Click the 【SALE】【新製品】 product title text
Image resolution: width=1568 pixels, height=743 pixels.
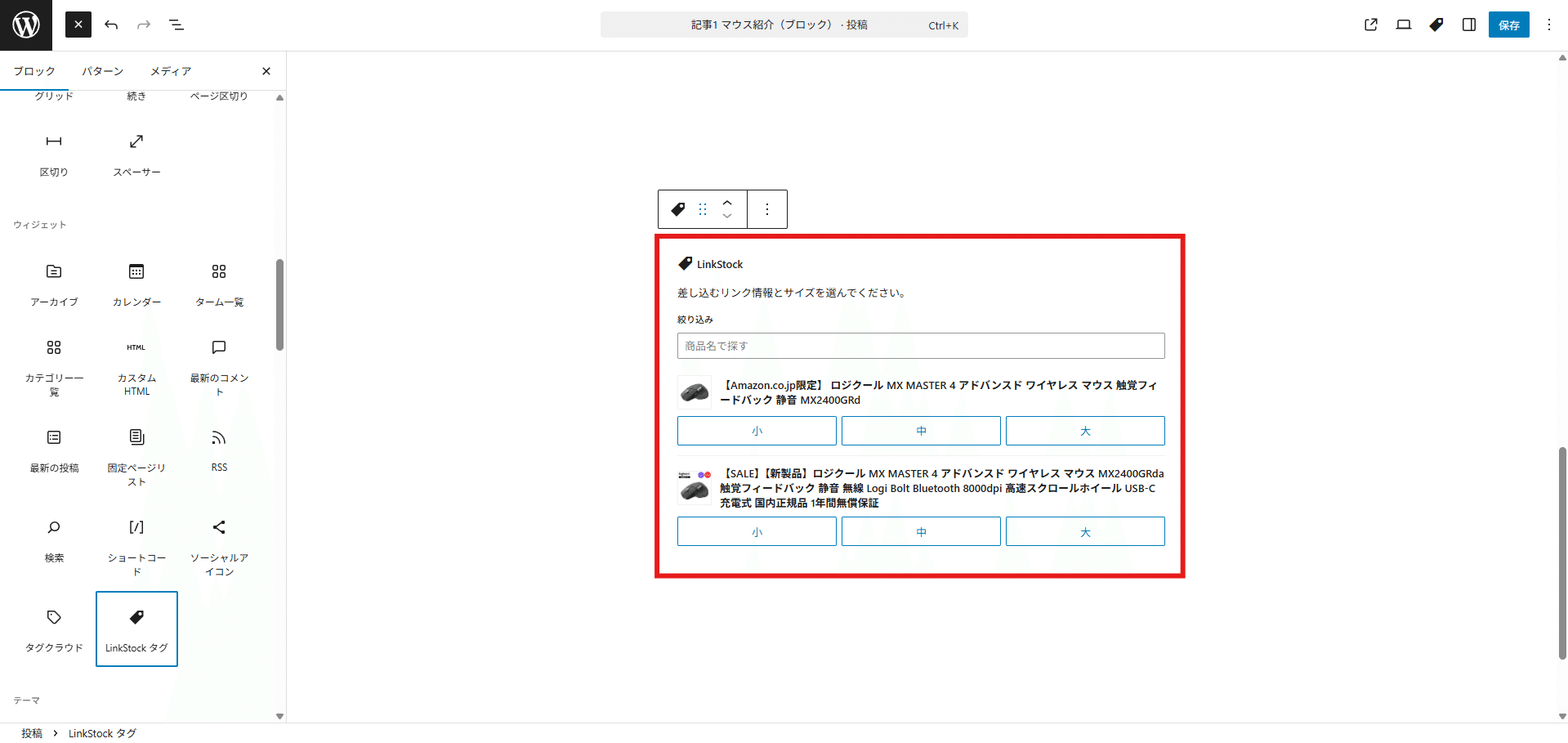(942, 488)
